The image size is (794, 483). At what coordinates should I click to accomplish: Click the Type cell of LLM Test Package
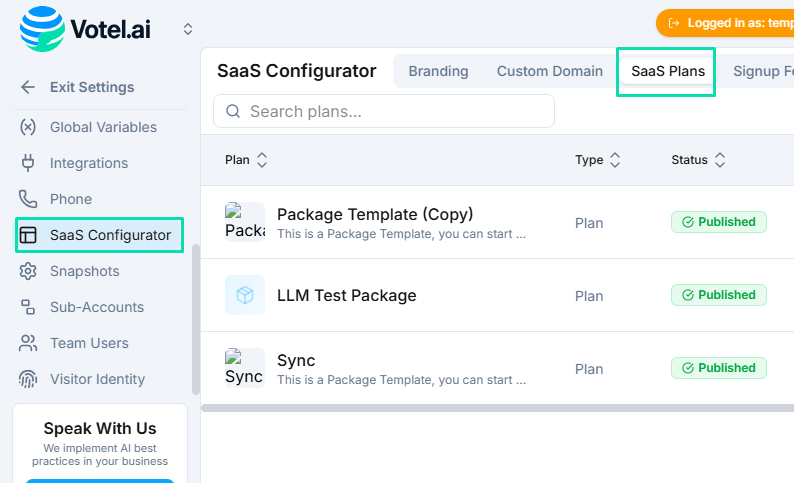tap(589, 296)
